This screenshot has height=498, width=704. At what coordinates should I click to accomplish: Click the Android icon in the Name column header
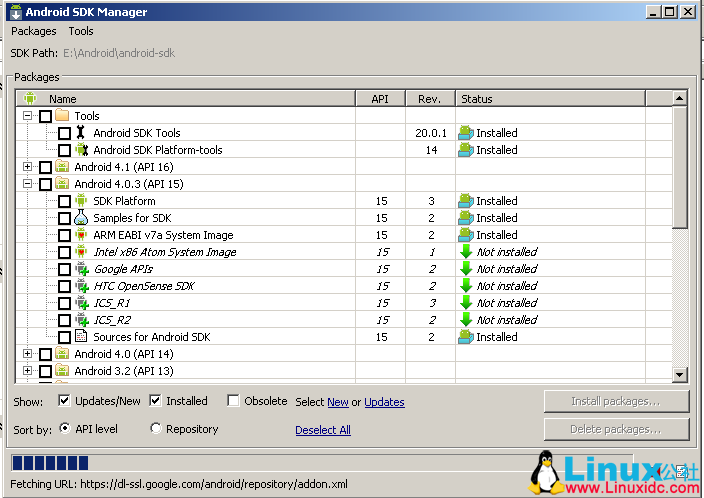coord(30,98)
